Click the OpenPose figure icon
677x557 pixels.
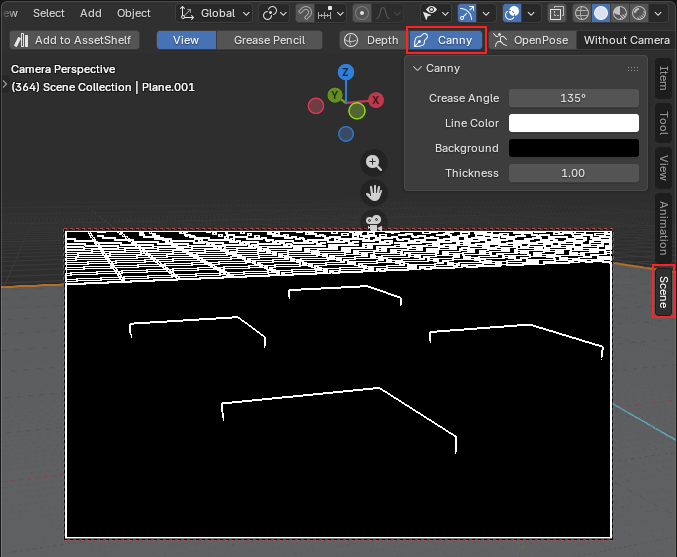(500, 40)
